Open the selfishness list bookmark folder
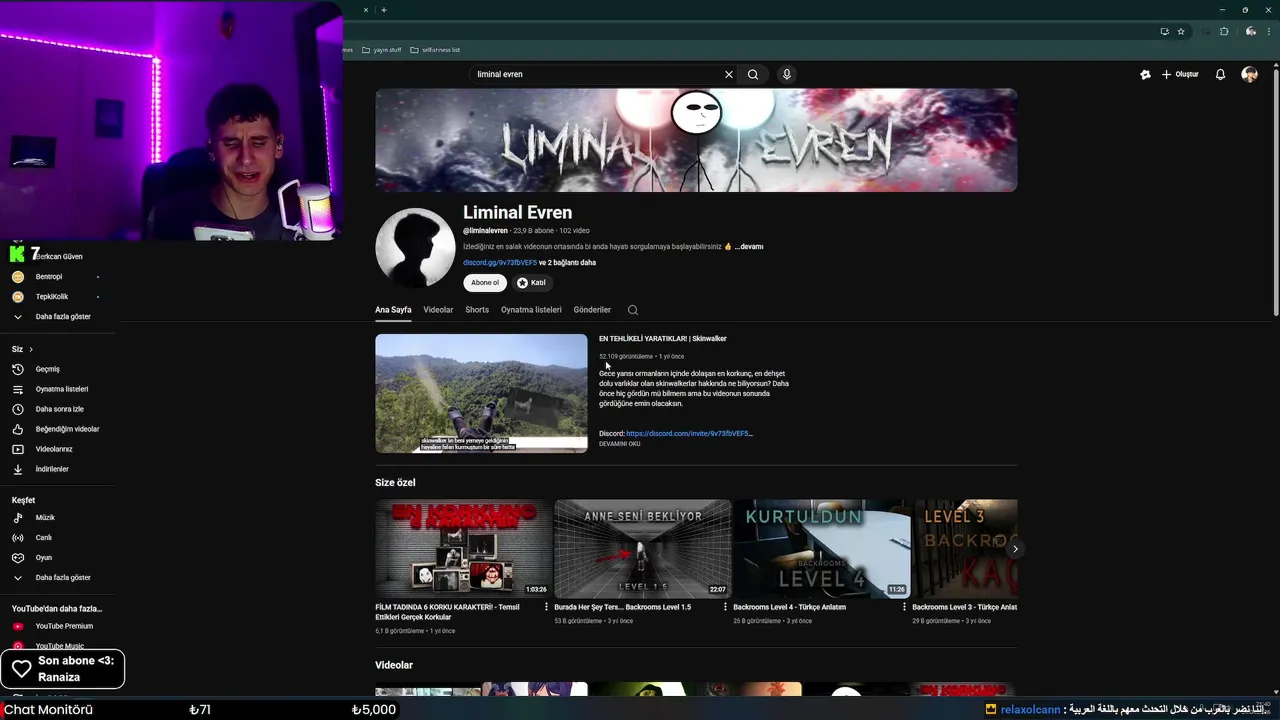 tap(435, 50)
